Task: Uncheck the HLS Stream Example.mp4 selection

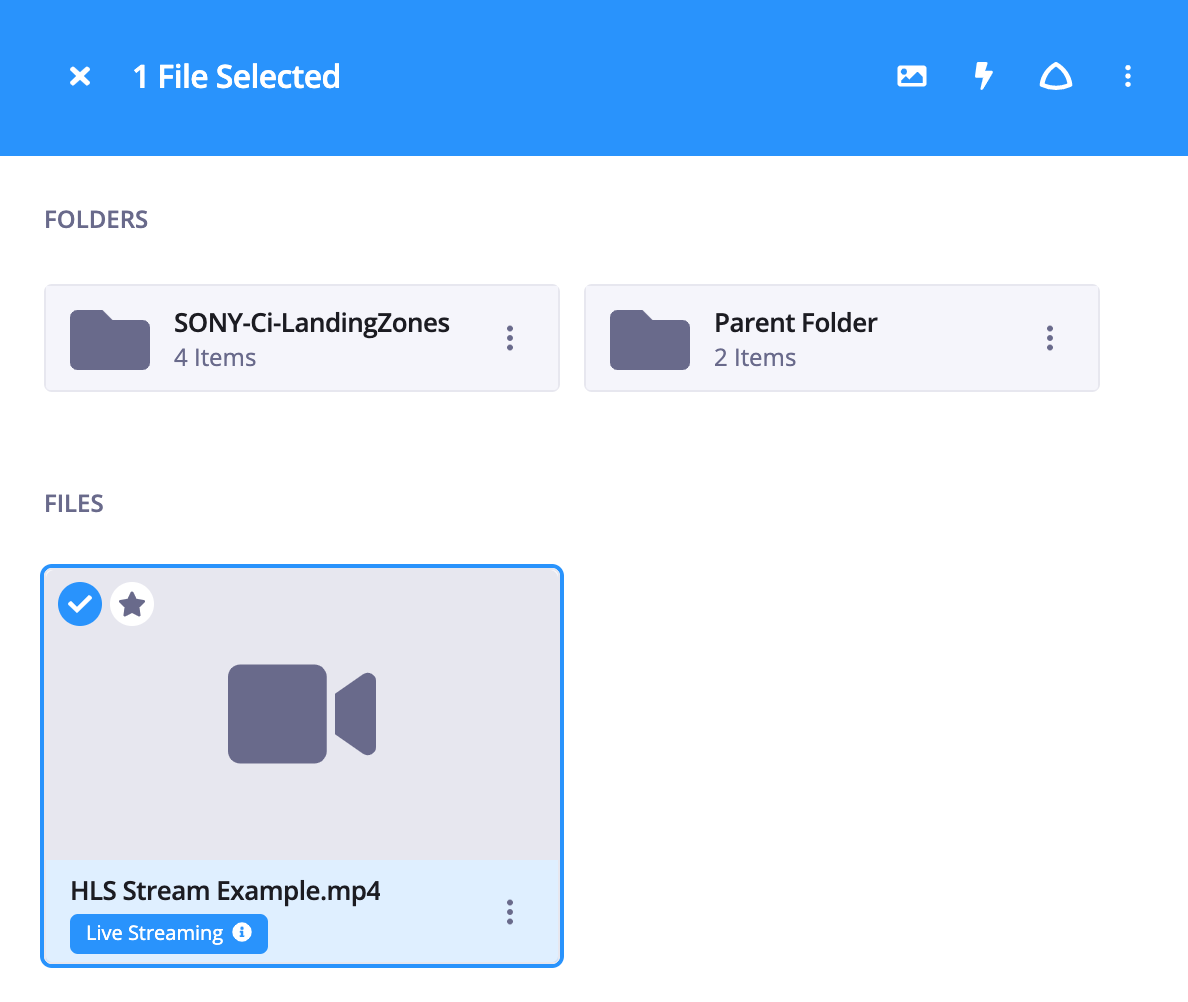Action: point(80,604)
